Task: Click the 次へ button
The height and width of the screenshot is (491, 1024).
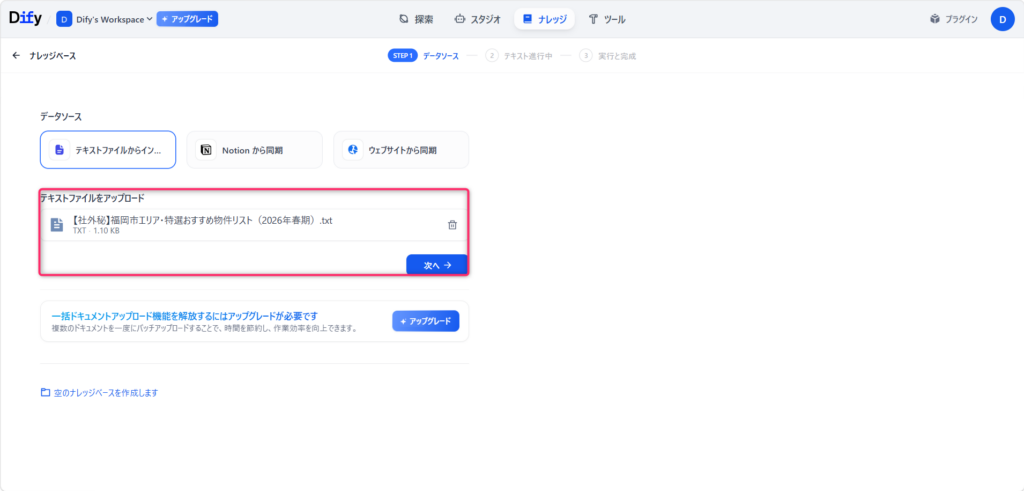Action: point(437,265)
